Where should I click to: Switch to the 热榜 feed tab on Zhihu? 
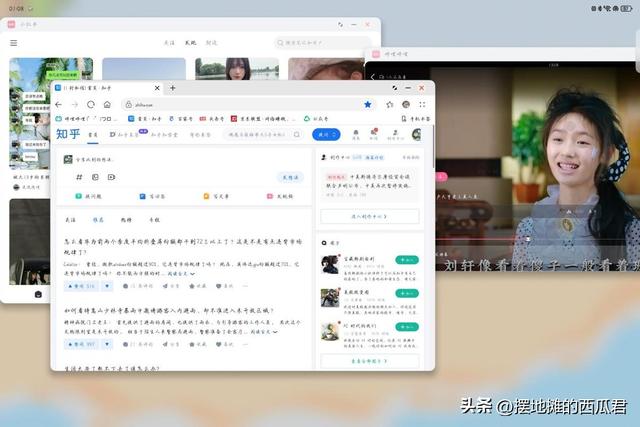coord(126,220)
